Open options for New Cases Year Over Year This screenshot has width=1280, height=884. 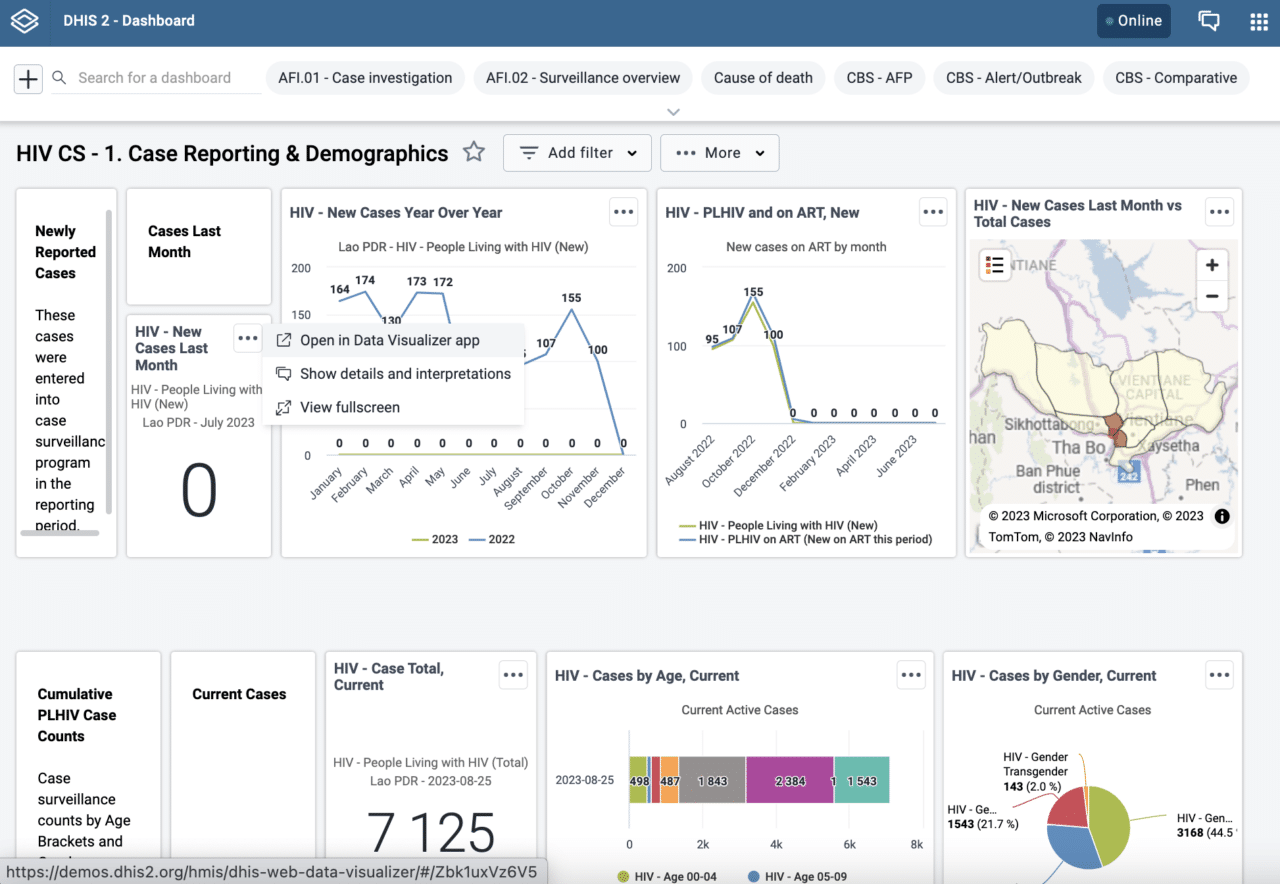(x=624, y=212)
